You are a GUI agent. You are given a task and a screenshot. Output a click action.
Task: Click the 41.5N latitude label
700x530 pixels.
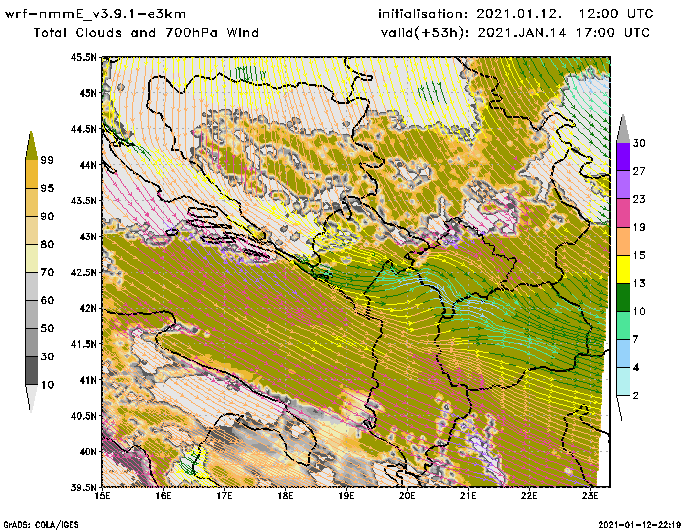(83, 344)
